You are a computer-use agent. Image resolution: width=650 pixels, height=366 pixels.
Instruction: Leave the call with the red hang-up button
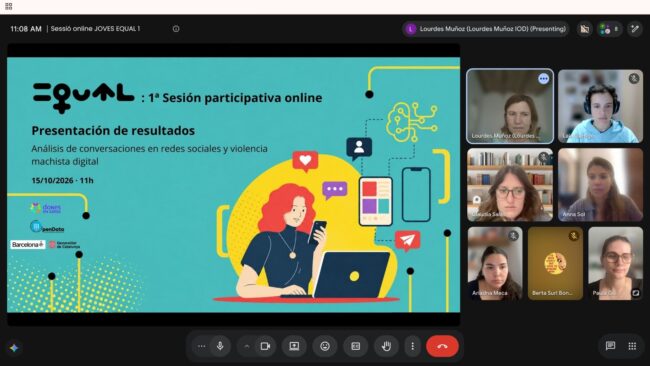(x=442, y=346)
